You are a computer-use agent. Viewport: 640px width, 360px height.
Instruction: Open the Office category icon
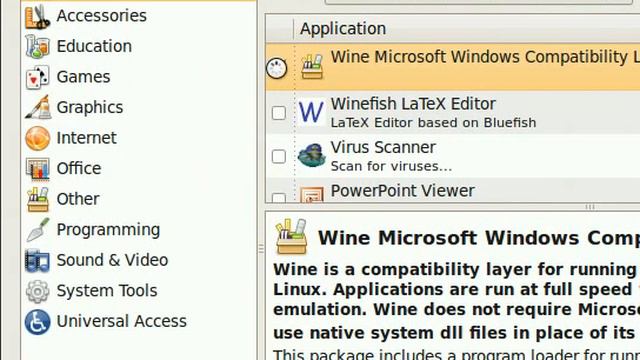[38, 169]
